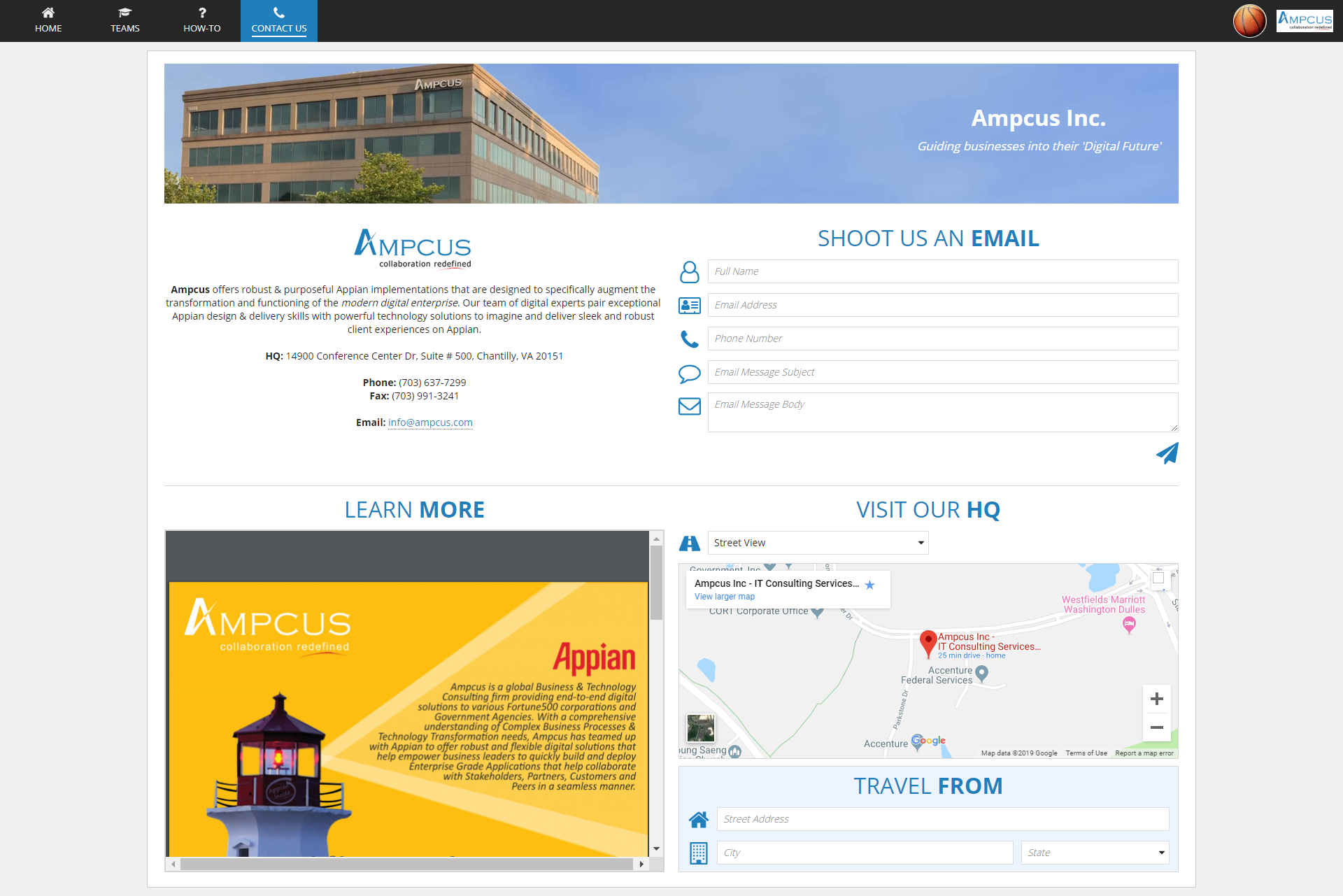The height and width of the screenshot is (896, 1343).
Task: Click the View larger map link
Action: coord(725,597)
